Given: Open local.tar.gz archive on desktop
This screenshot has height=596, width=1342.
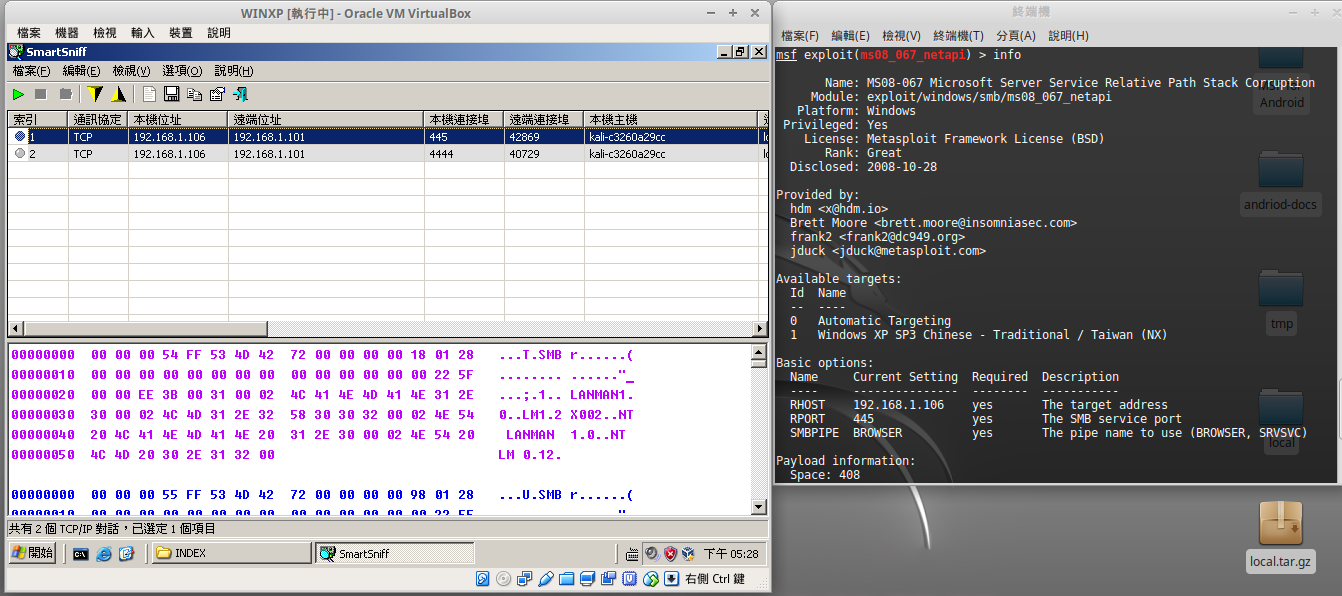Looking at the screenshot, I should click(1281, 536).
